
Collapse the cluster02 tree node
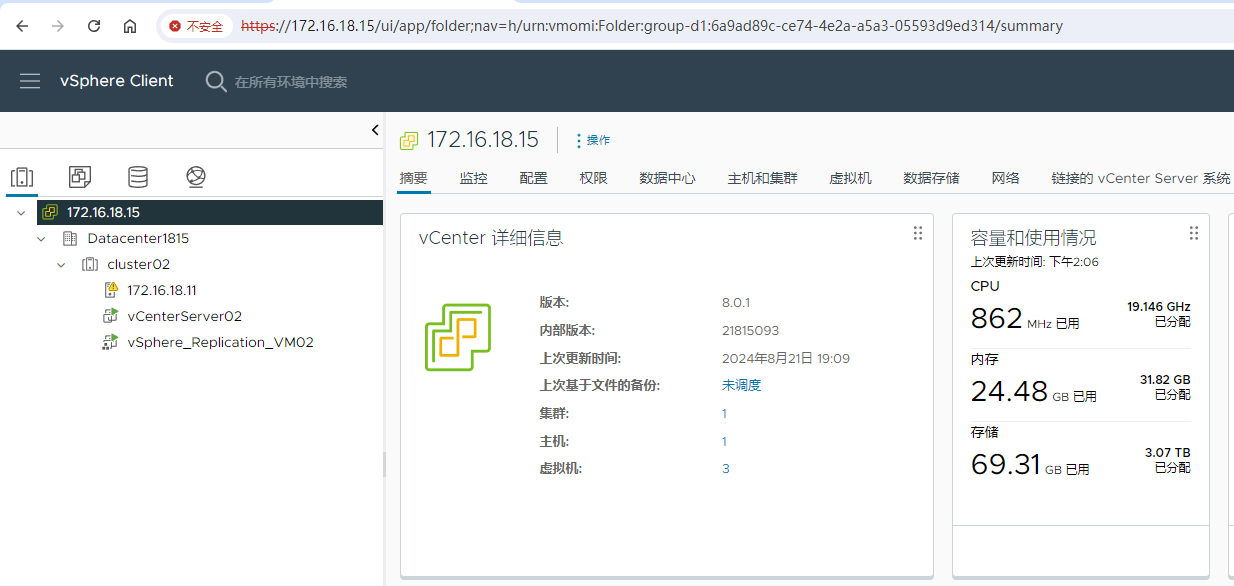[x=61, y=265]
